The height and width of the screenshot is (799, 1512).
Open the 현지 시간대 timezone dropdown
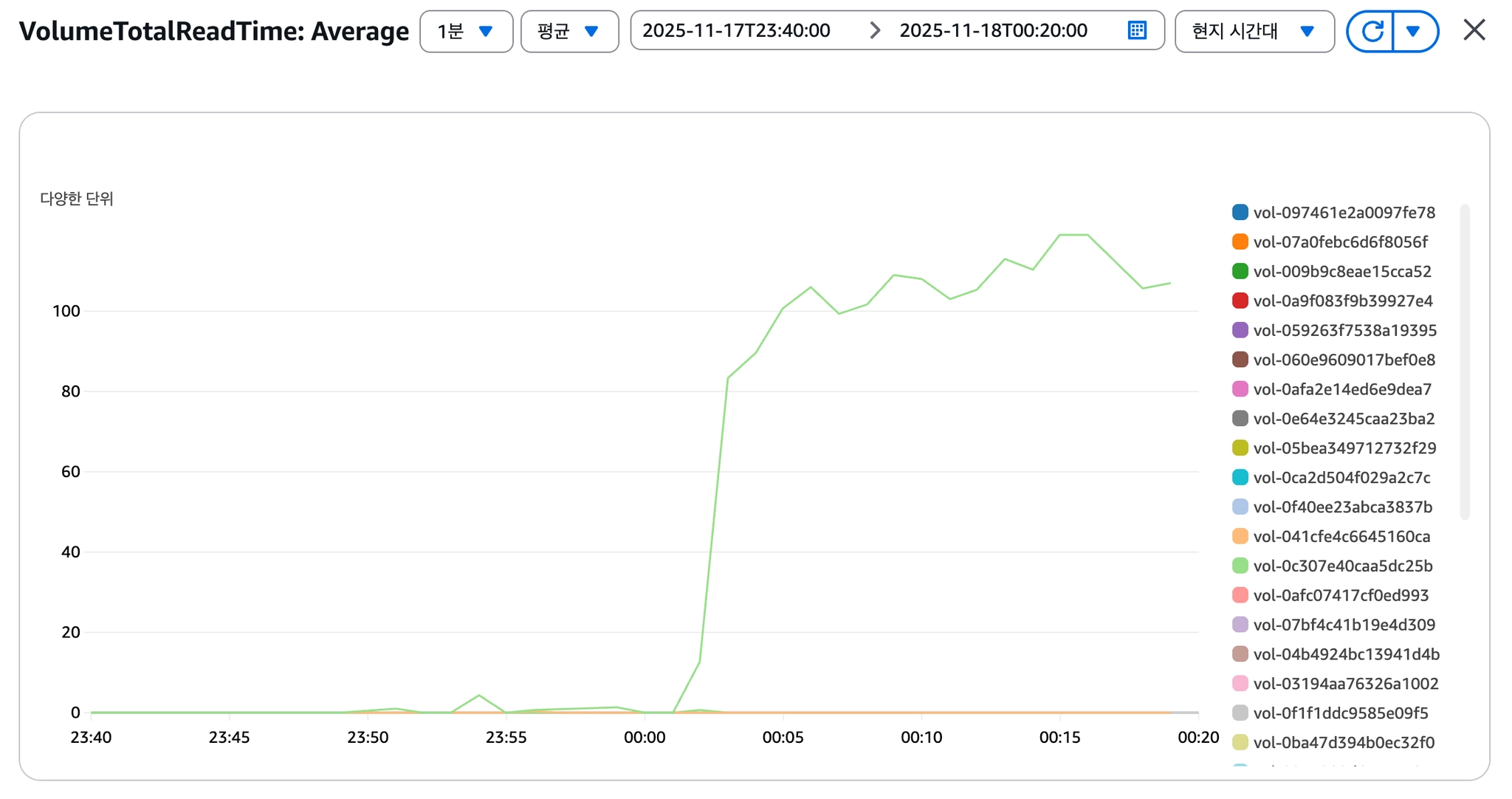1254,31
